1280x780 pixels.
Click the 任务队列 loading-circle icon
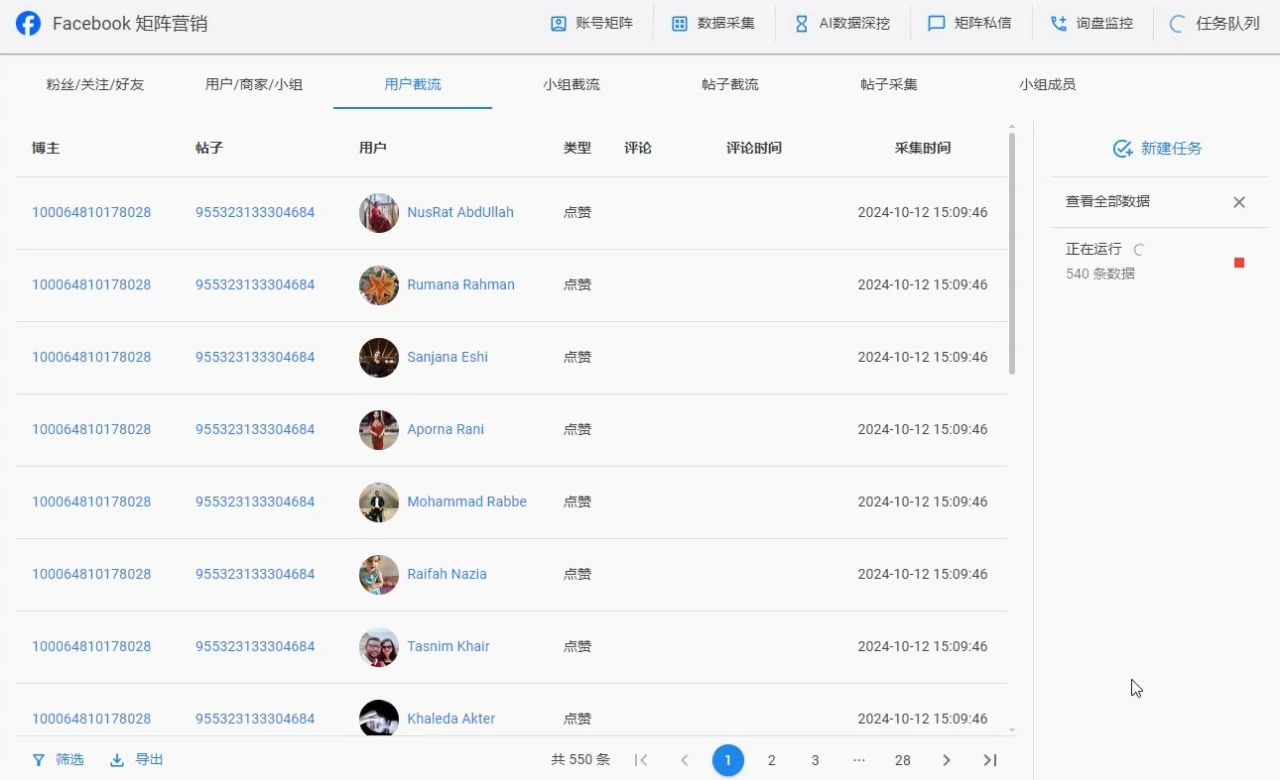pyautogui.click(x=1176, y=22)
